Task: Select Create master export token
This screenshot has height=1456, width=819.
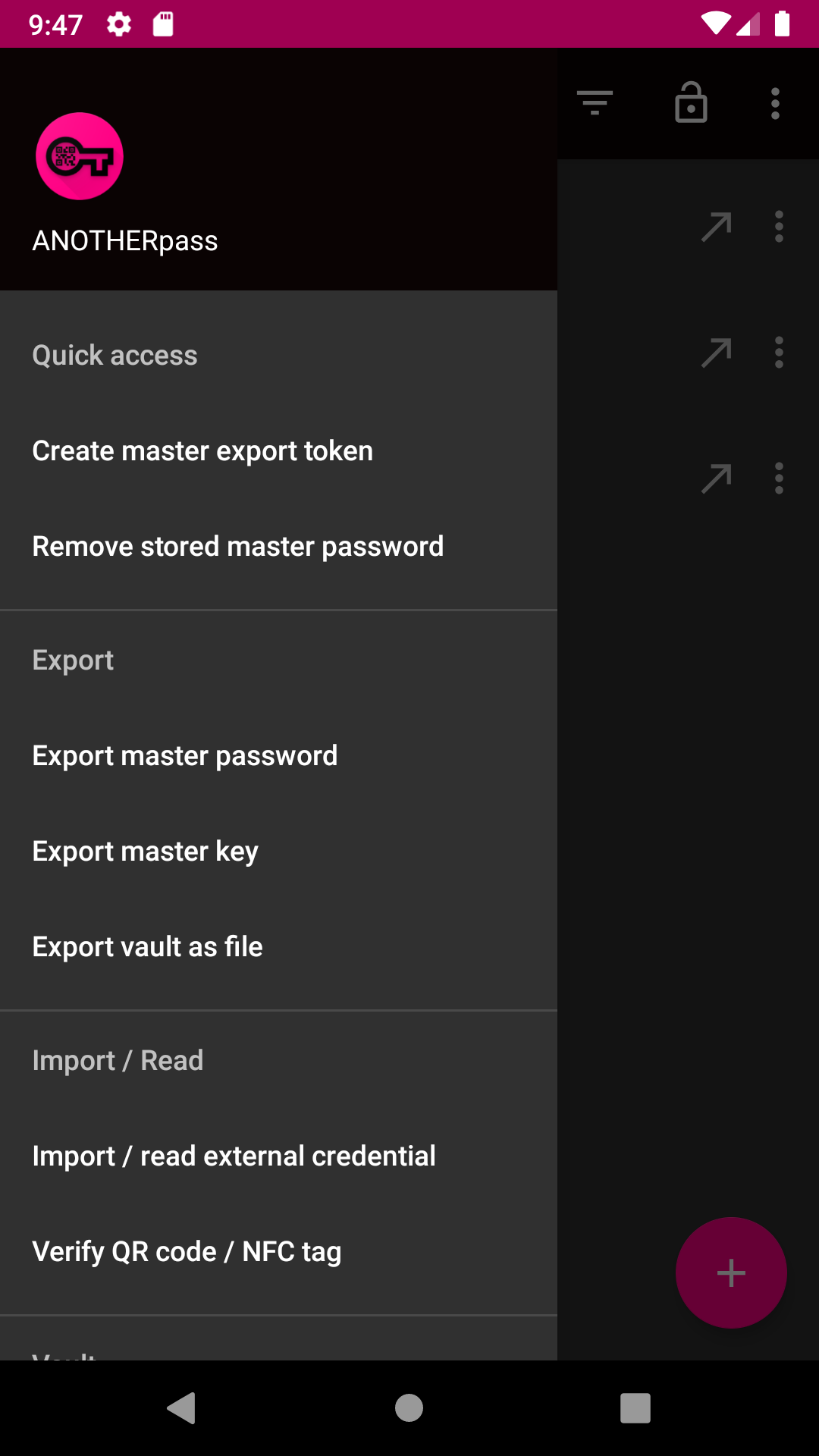Action: 202,451
